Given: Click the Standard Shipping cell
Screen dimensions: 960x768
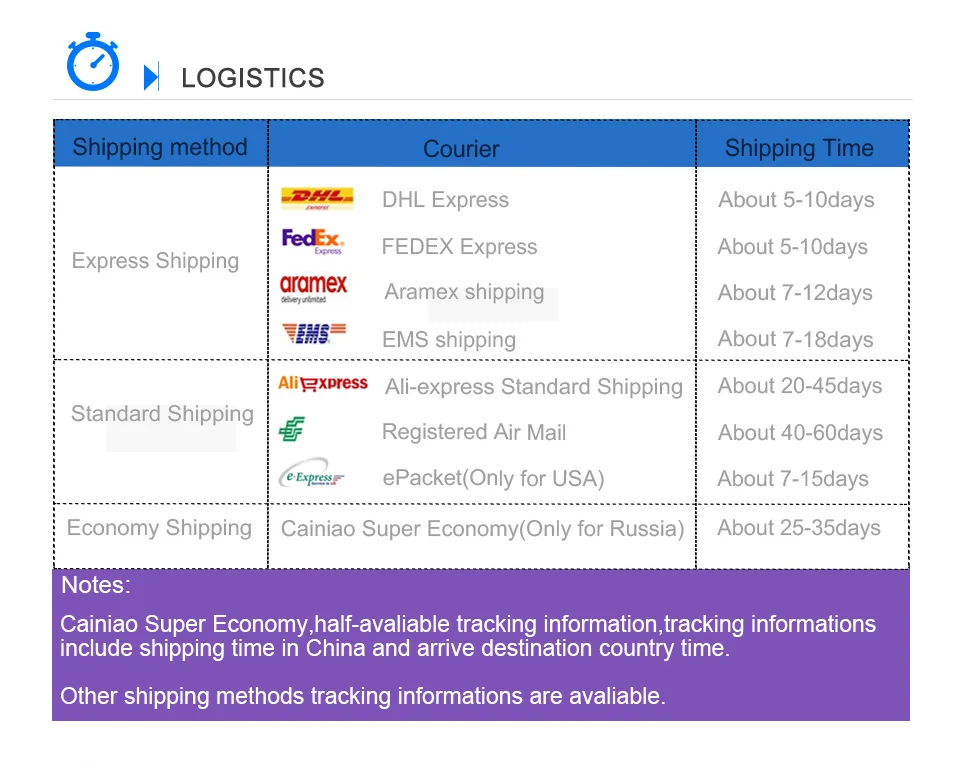Looking at the screenshot, I should [162, 414].
